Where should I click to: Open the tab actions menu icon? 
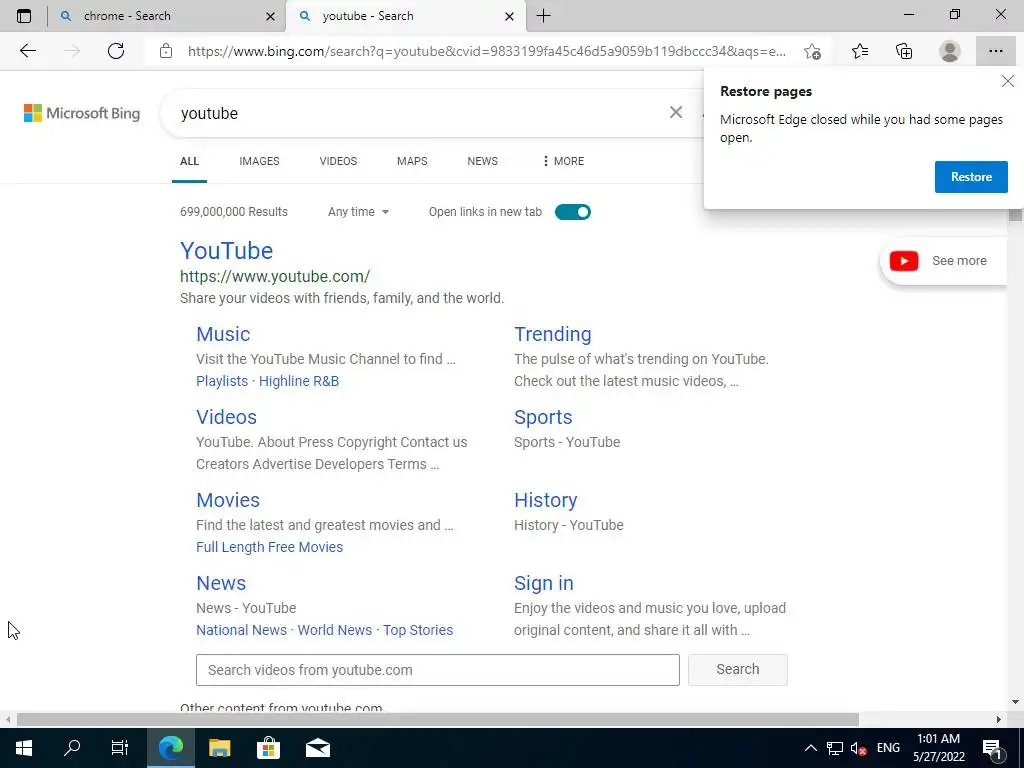24,16
